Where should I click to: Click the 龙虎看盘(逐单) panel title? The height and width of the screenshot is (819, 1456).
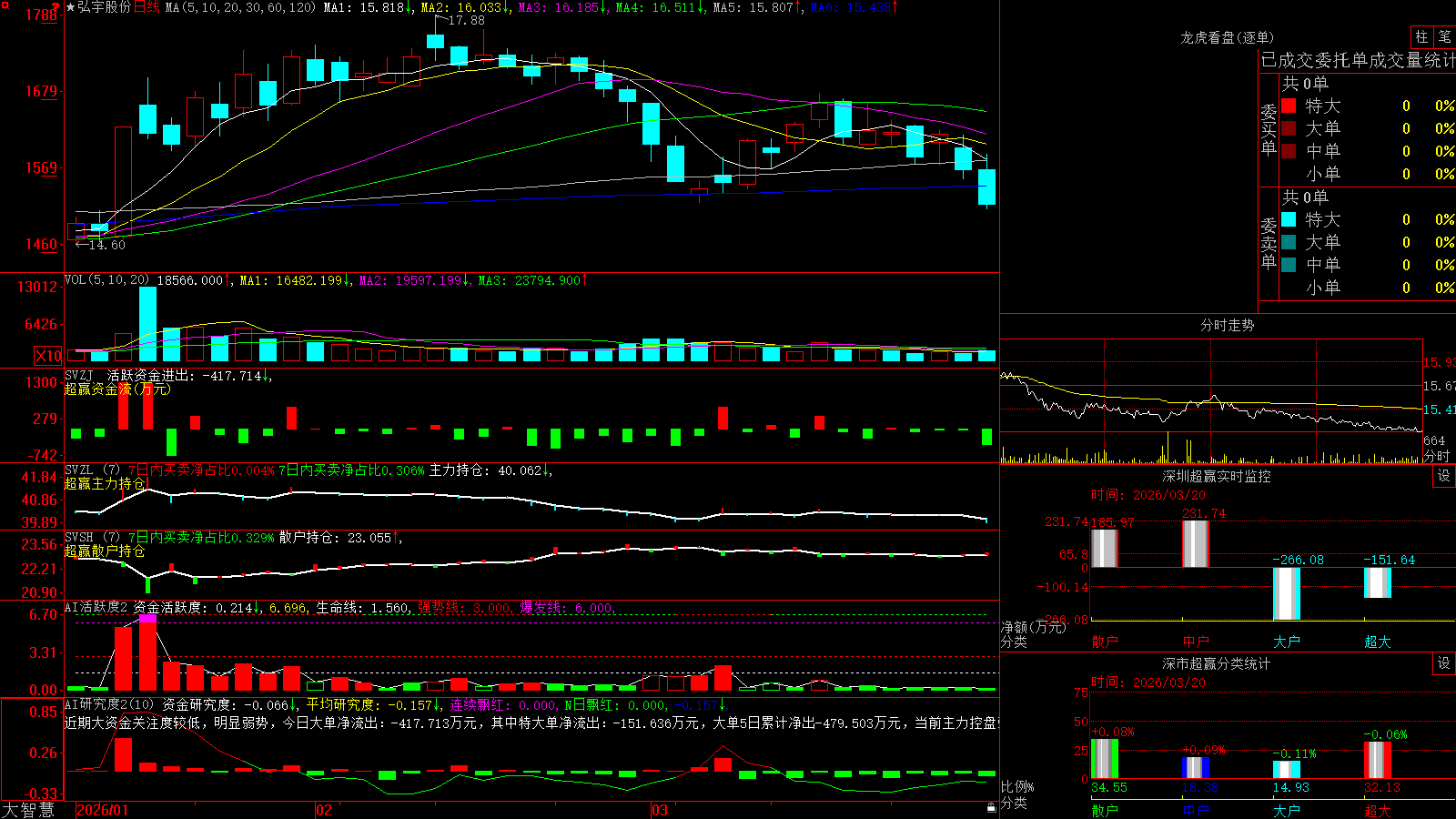pyautogui.click(x=1227, y=37)
